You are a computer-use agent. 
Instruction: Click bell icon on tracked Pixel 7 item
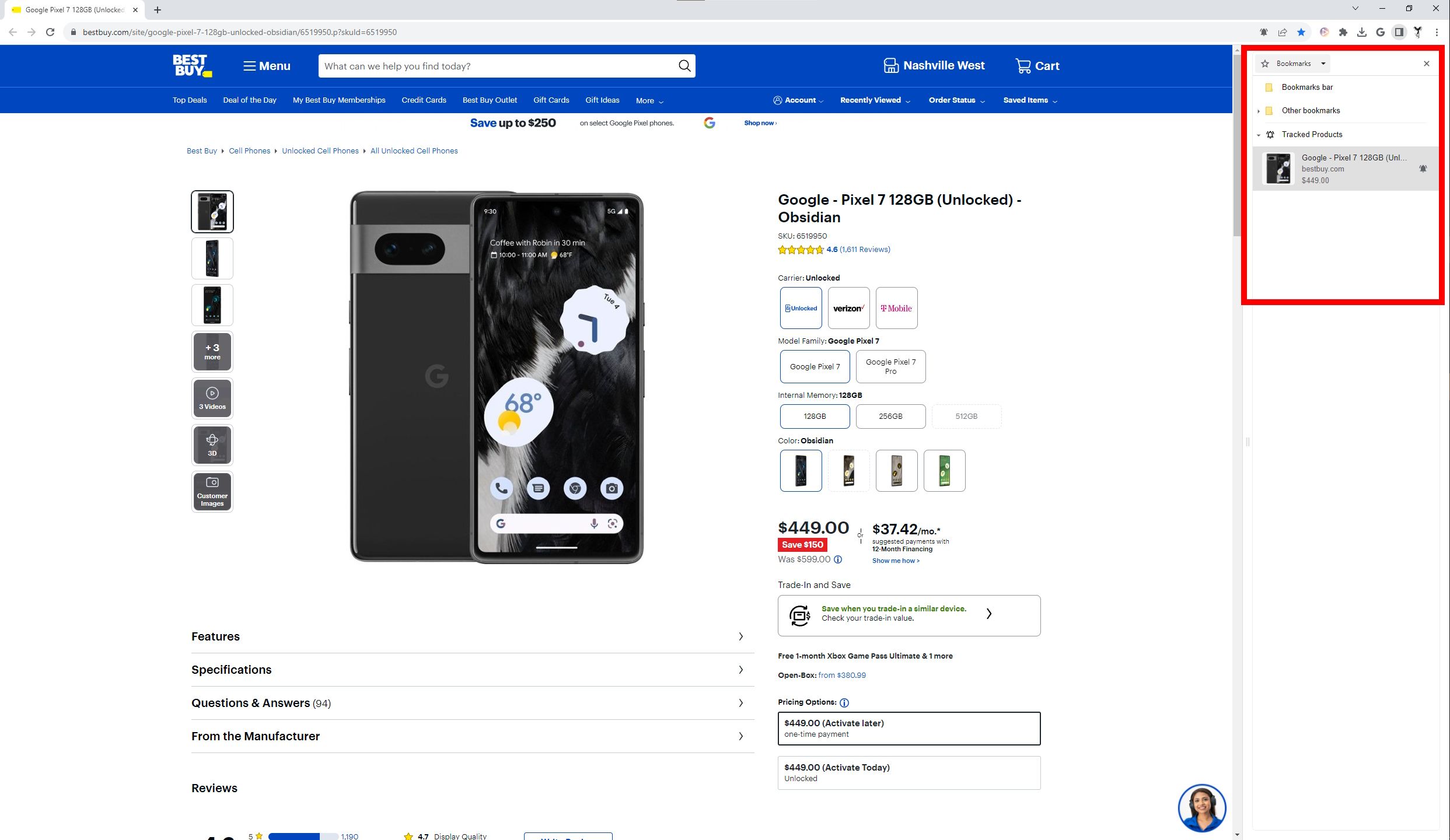pyautogui.click(x=1423, y=169)
